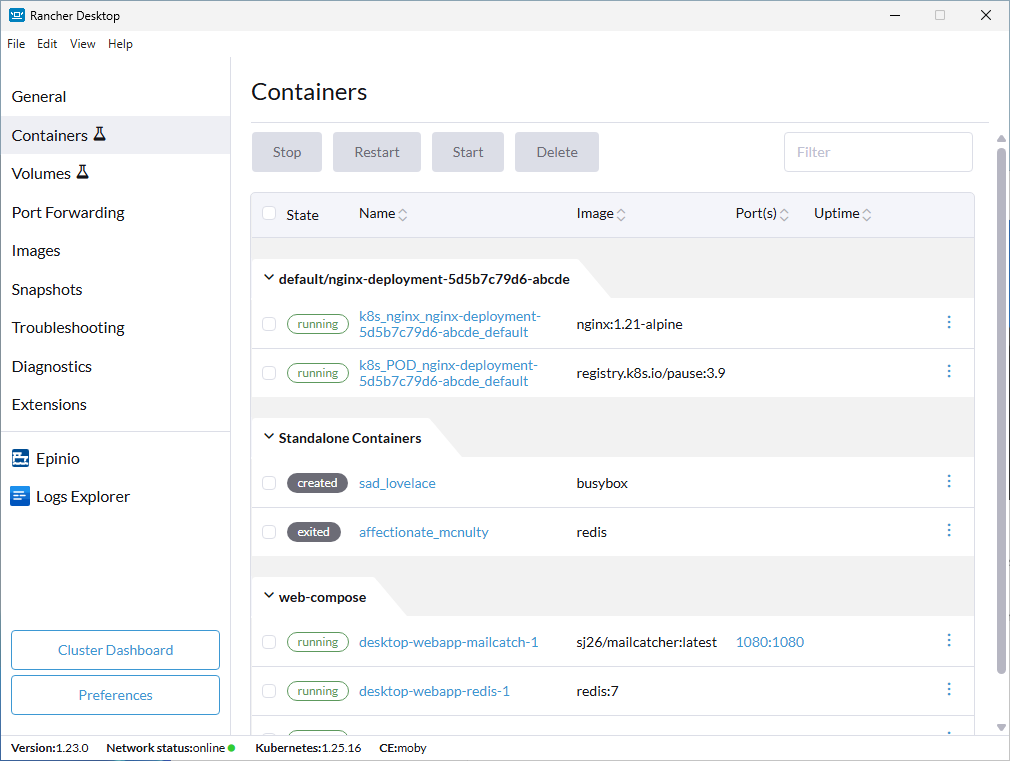1010x761 pixels.
Task: Open the Logs Explorer extension icon
Action: [21, 497]
